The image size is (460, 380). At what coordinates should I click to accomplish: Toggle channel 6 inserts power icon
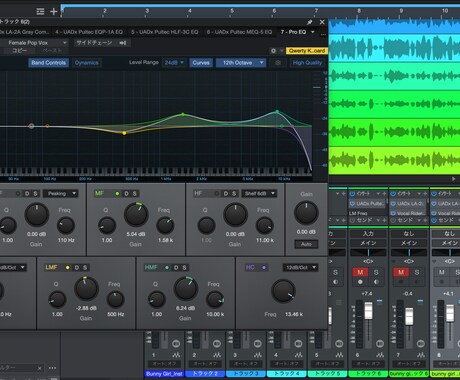pyautogui.click(x=352, y=194)
